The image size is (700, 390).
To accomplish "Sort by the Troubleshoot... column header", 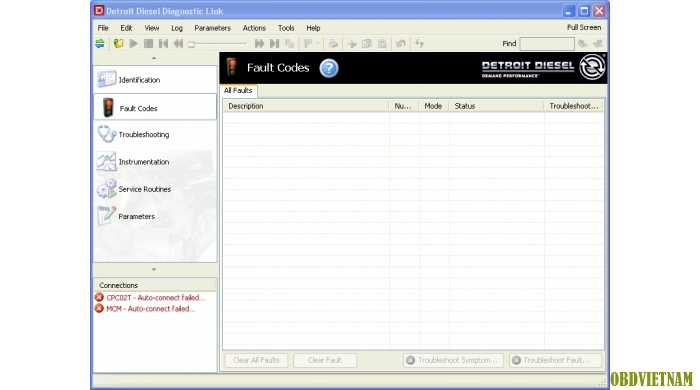I will coord(574,106).
